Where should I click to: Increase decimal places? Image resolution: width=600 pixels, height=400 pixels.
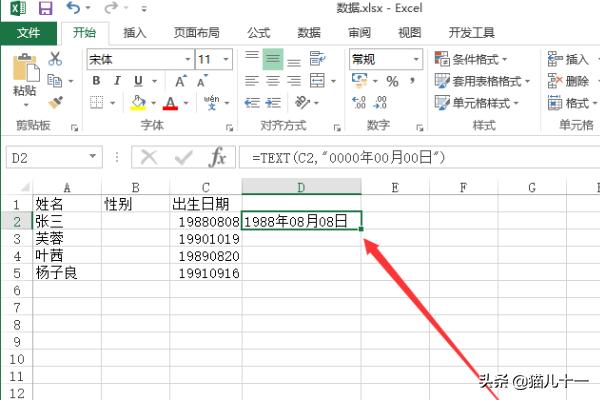point(359,102)
